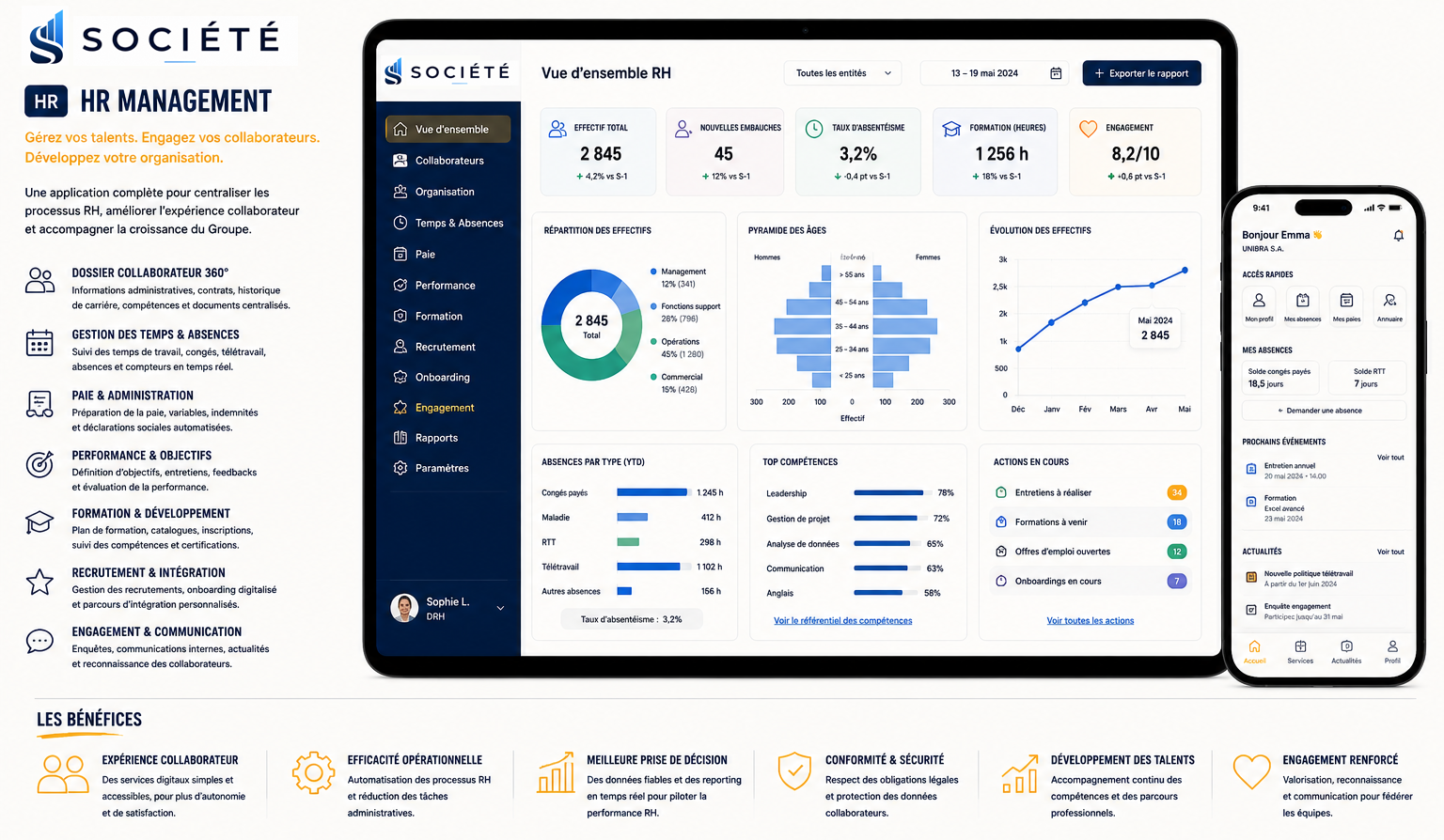
Task: Tap Voir tout next to Prochains événements
Action: pos(1390,458)
